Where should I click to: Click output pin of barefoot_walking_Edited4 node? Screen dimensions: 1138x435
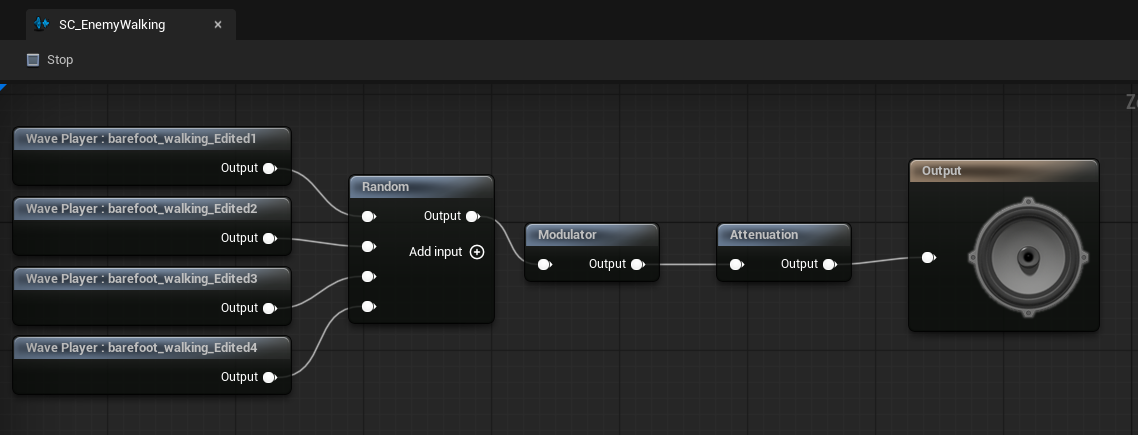(x=269, y=377)
